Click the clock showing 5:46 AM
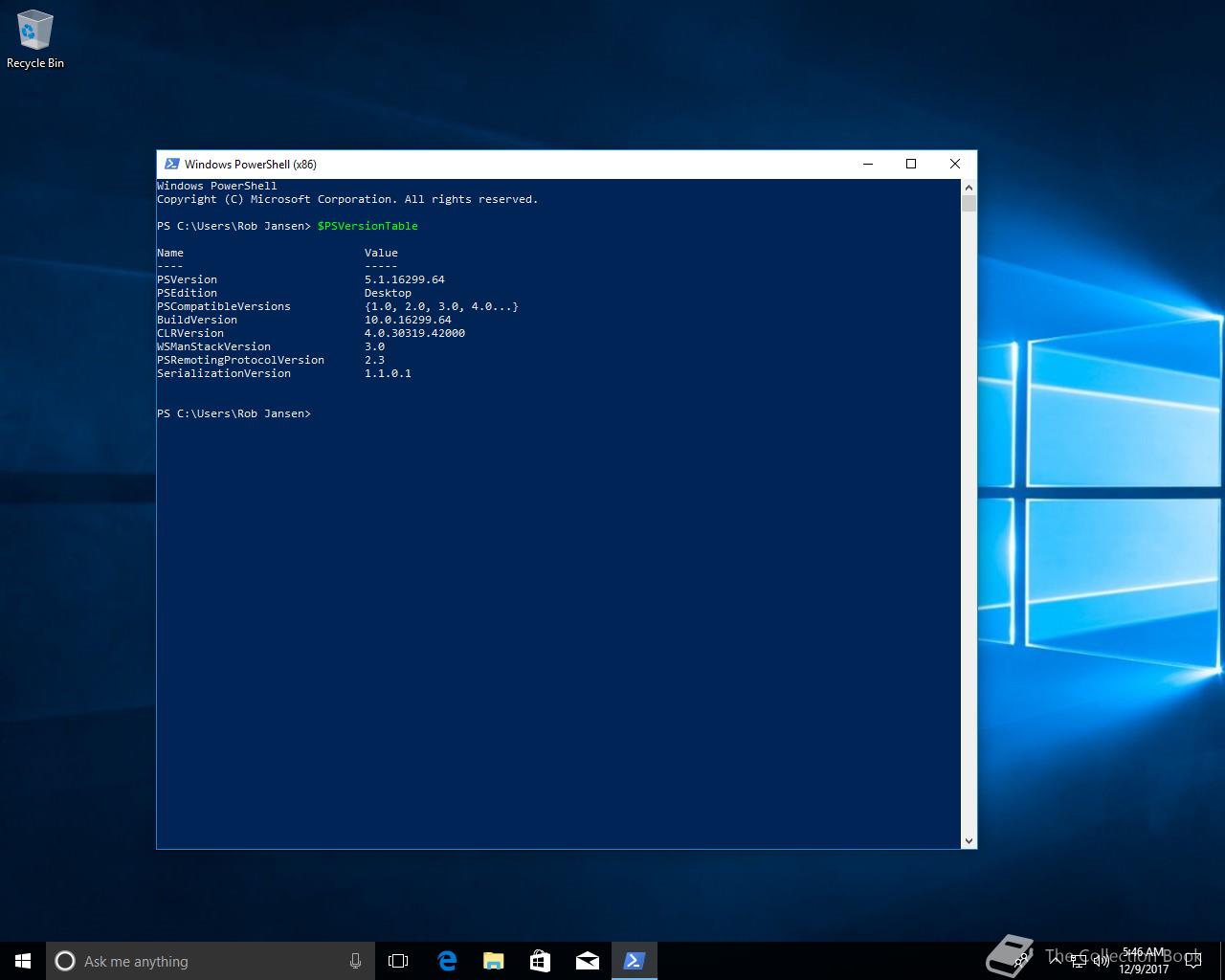 tap(1144, 961)
